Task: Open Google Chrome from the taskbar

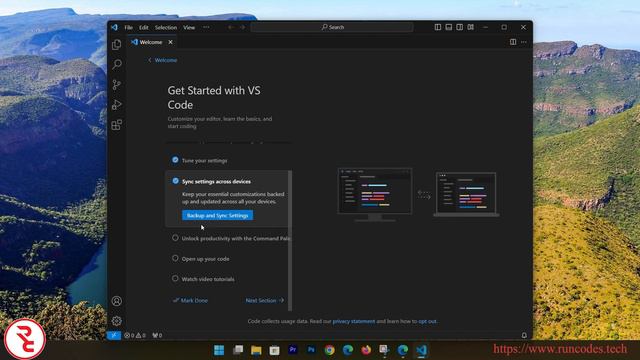Action: (x=329, y=350)
